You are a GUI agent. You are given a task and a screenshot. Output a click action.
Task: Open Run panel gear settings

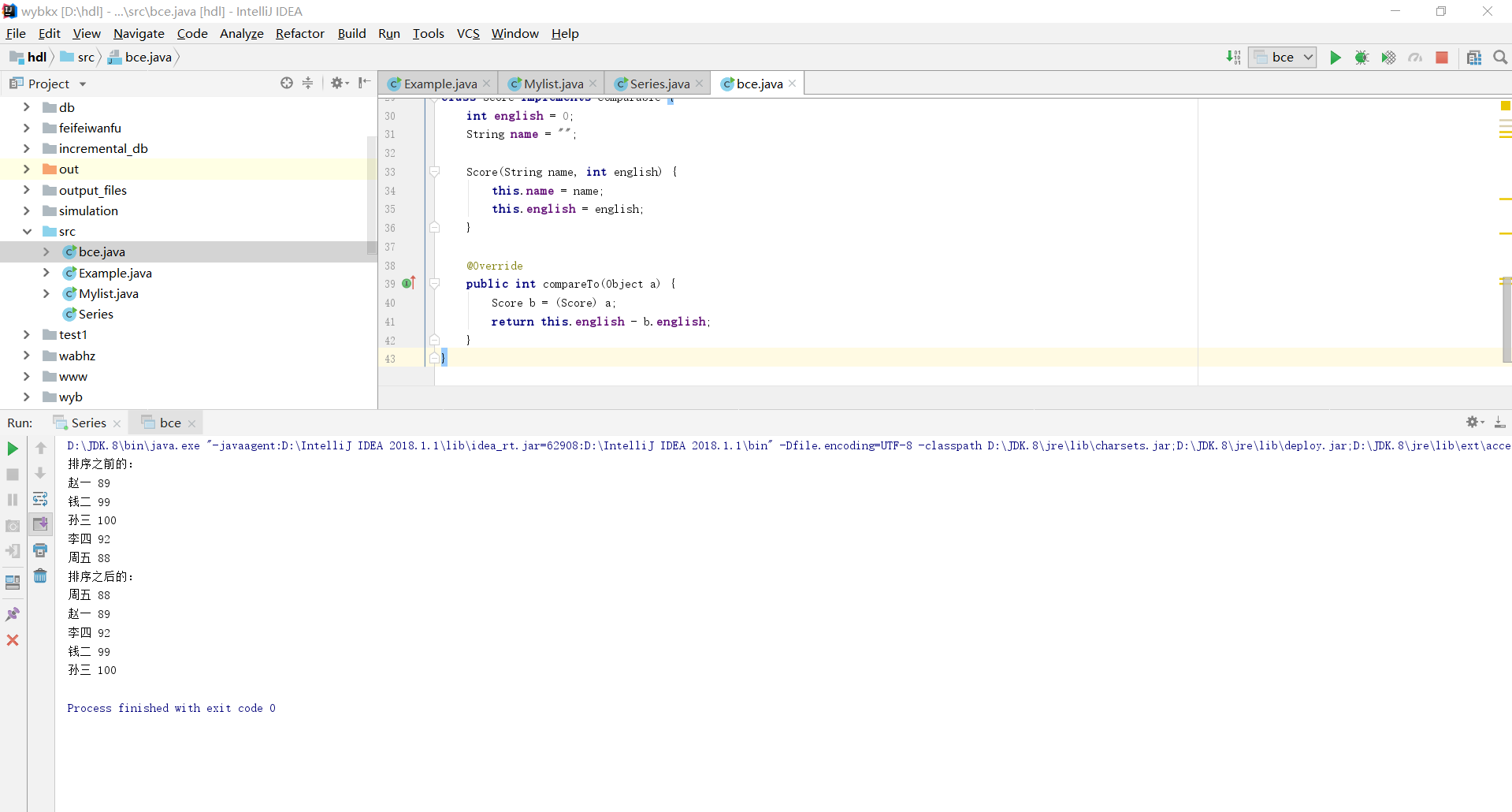[1475, 423]
